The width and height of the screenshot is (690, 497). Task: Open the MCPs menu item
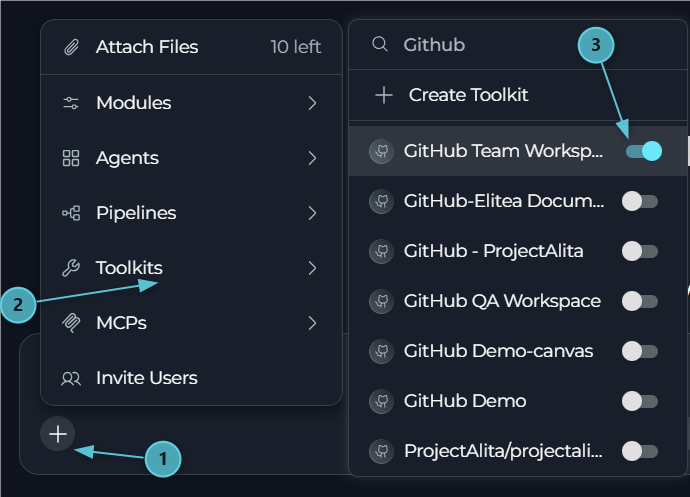point(191,323)
